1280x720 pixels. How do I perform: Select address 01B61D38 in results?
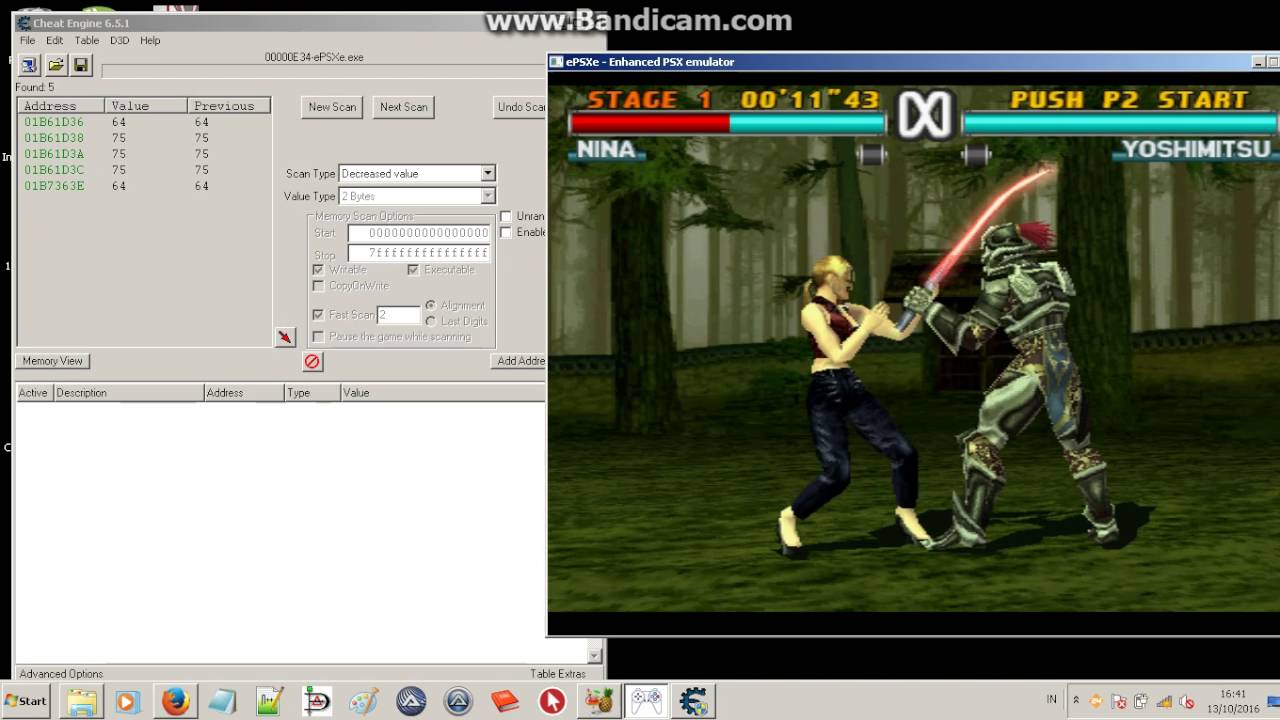tap(144, 138)
